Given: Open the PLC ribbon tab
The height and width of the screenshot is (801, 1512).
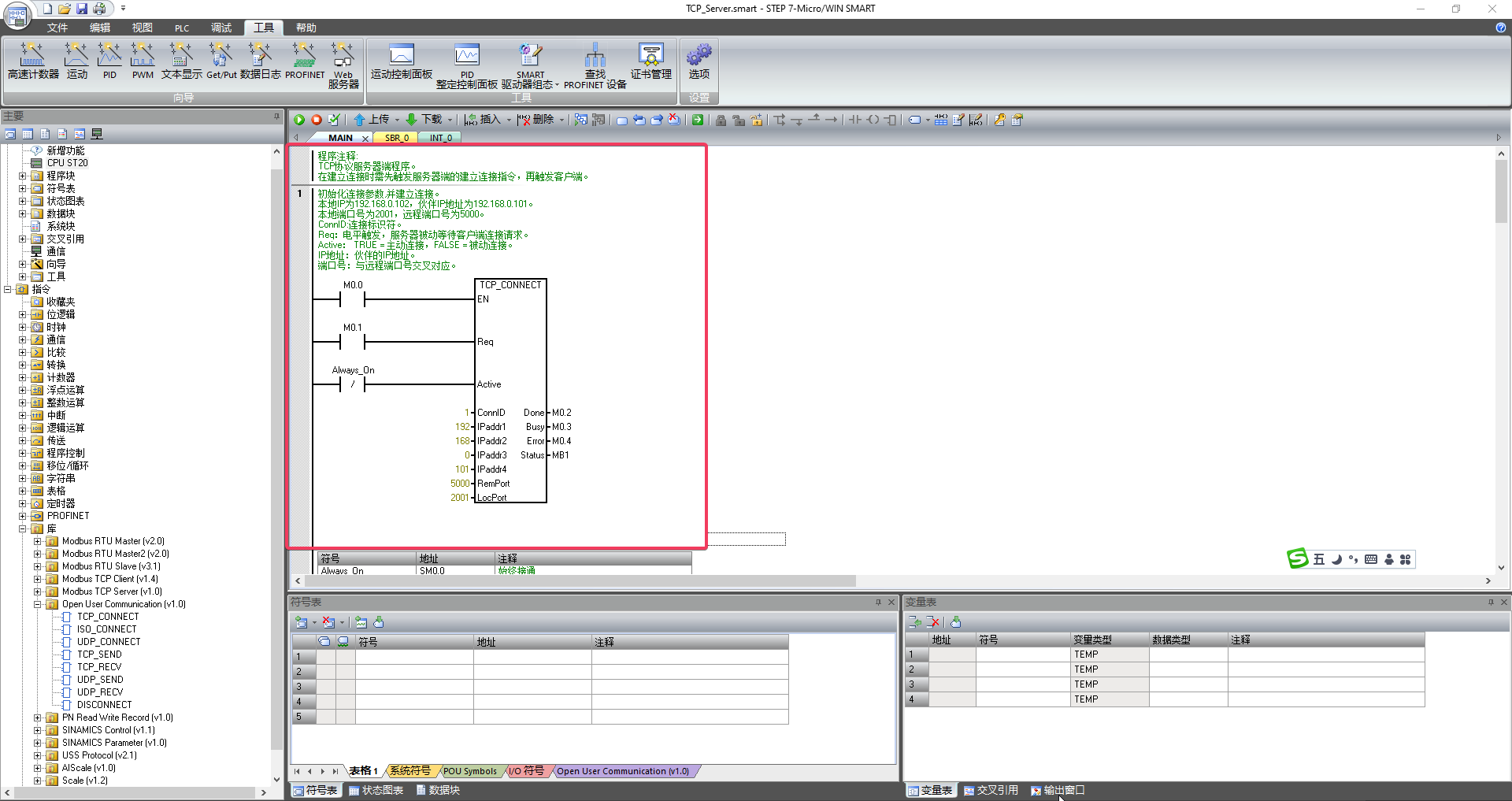Looking at the screenshot, I should (x=182, y=28).
